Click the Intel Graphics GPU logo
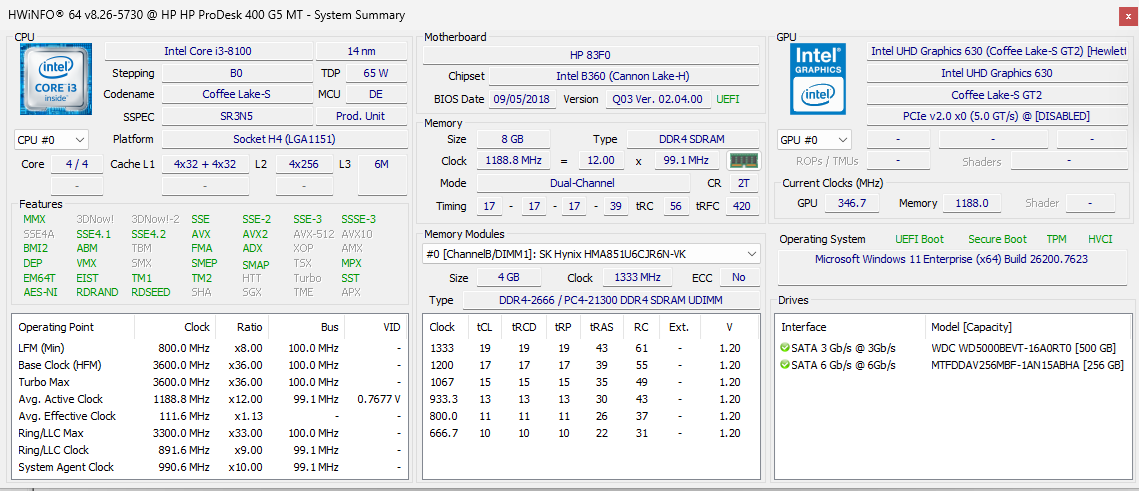The width and height of the screenshot is (1139, 492). (818, 79)
